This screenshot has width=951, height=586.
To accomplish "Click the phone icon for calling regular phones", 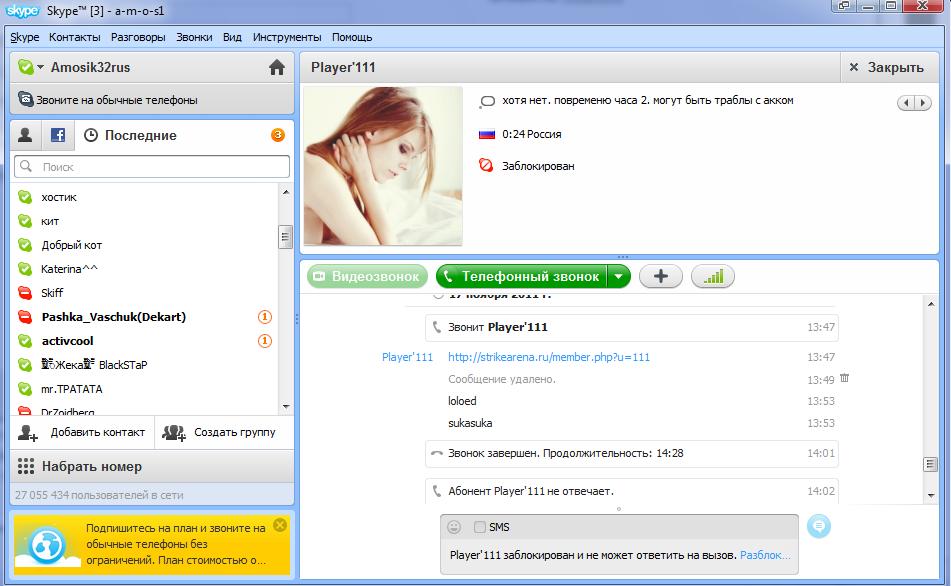I will point(25,99).
